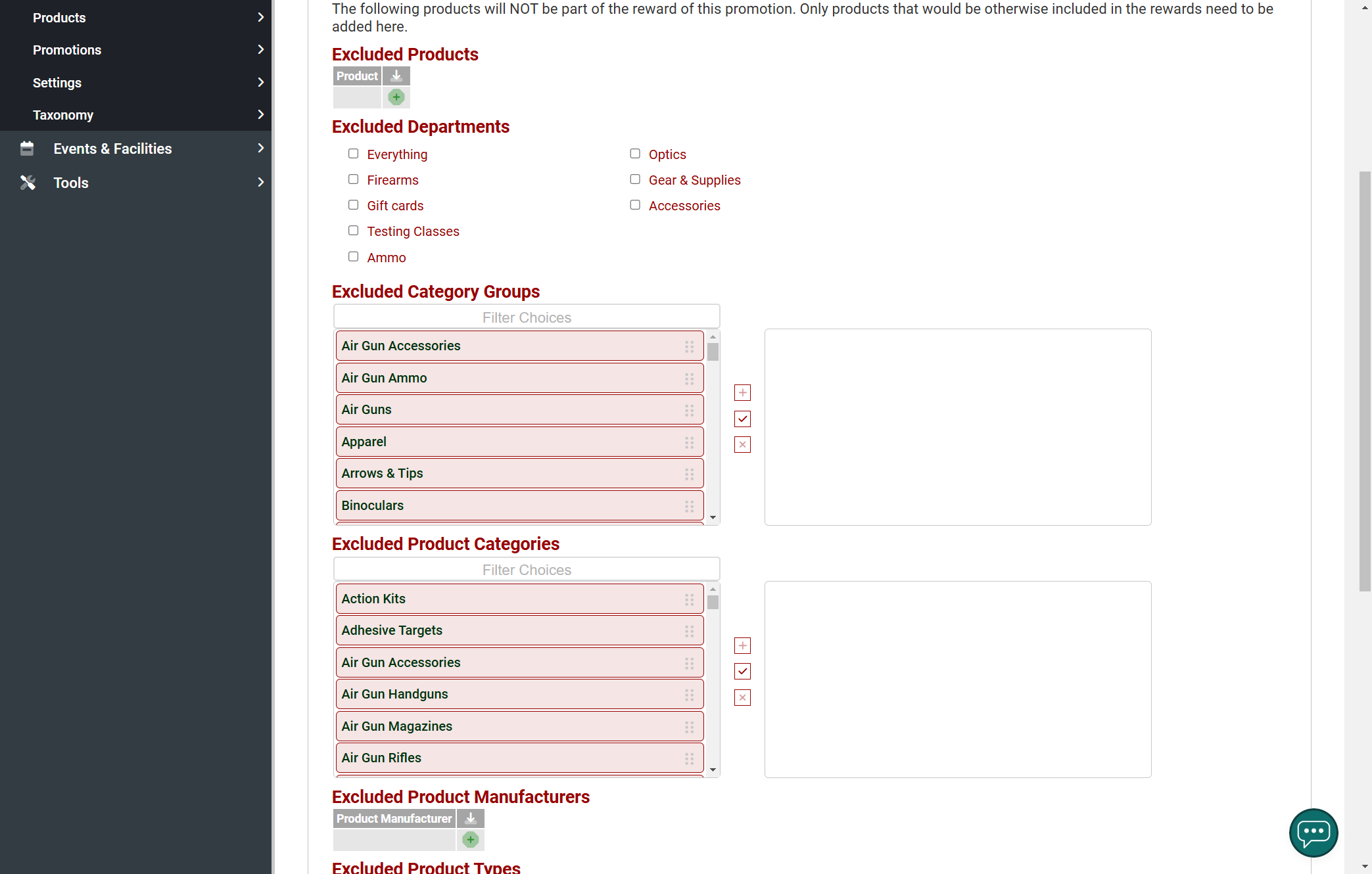Click the main page vertical scrollbar
The height and width of the screenshot is (874, 1372).
click(x=1365, y=381)
